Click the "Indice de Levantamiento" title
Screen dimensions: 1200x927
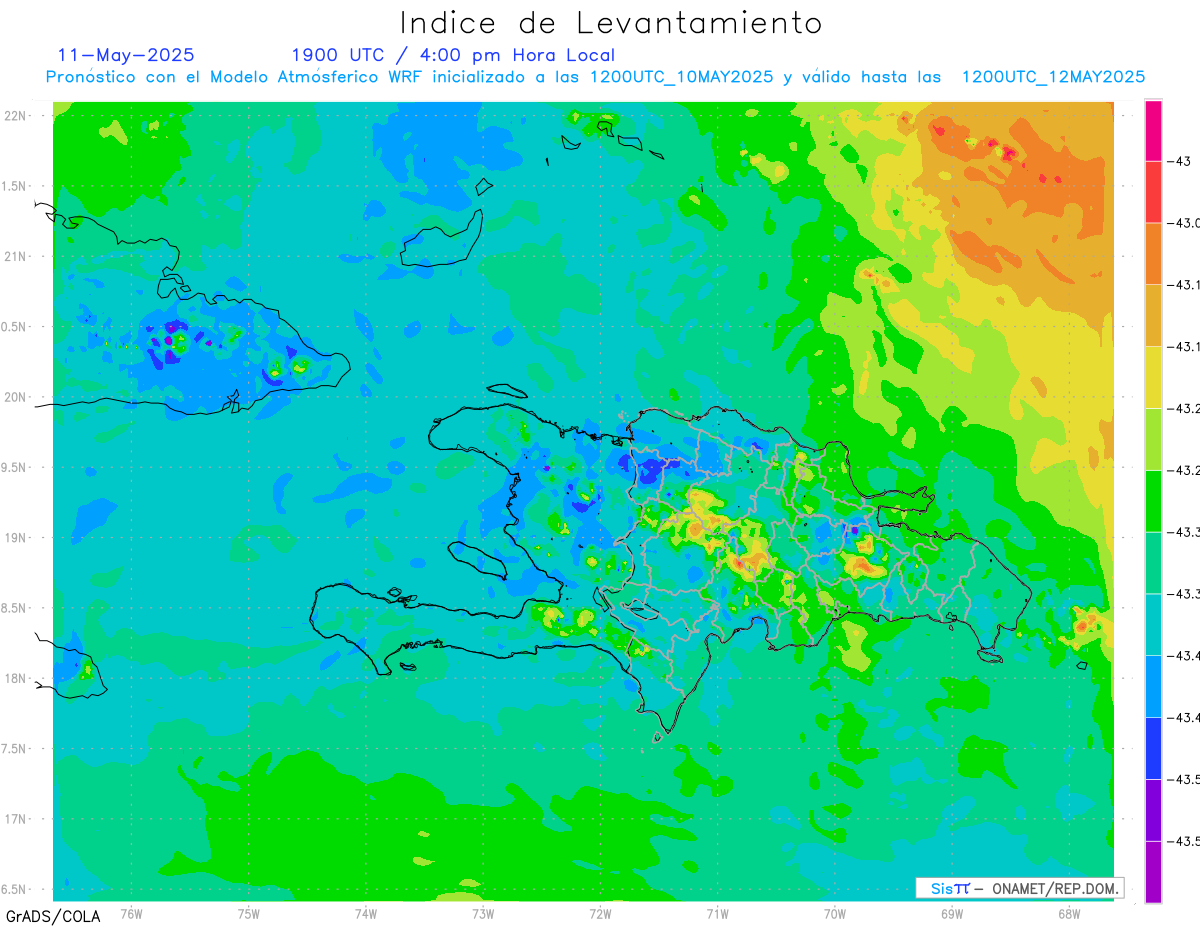pos(611,23)
